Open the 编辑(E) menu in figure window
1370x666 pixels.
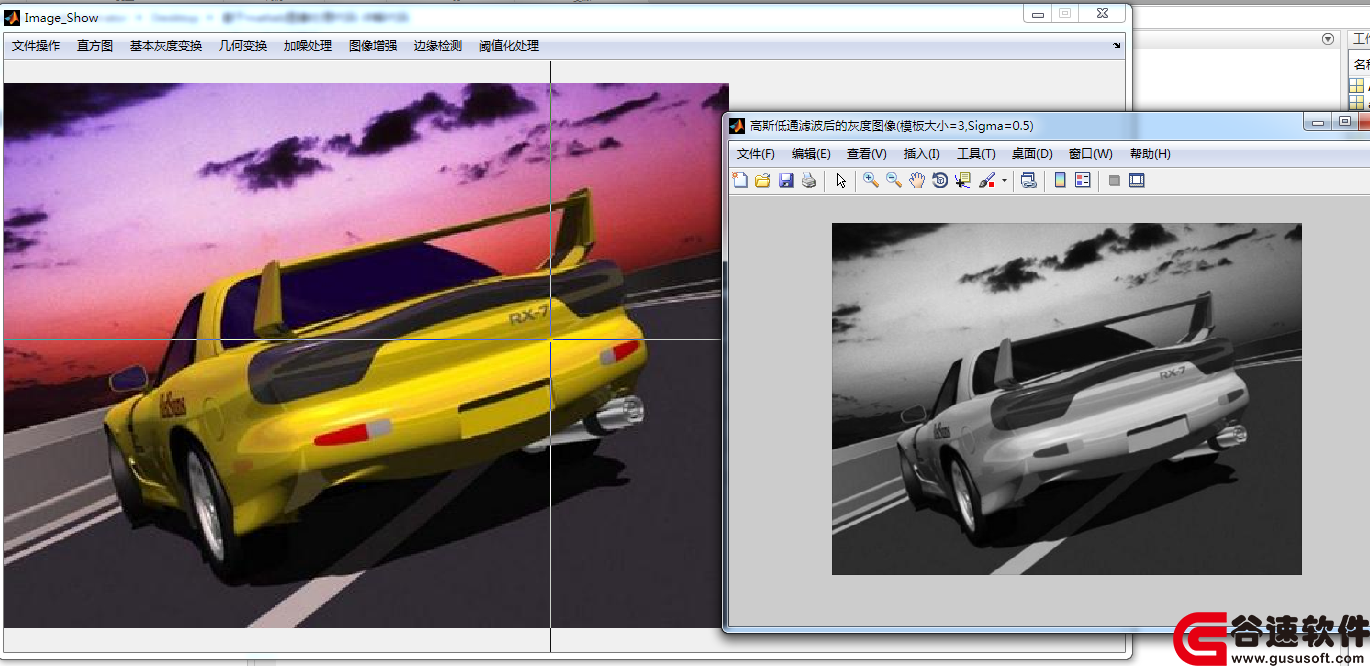tap(811, 154)
